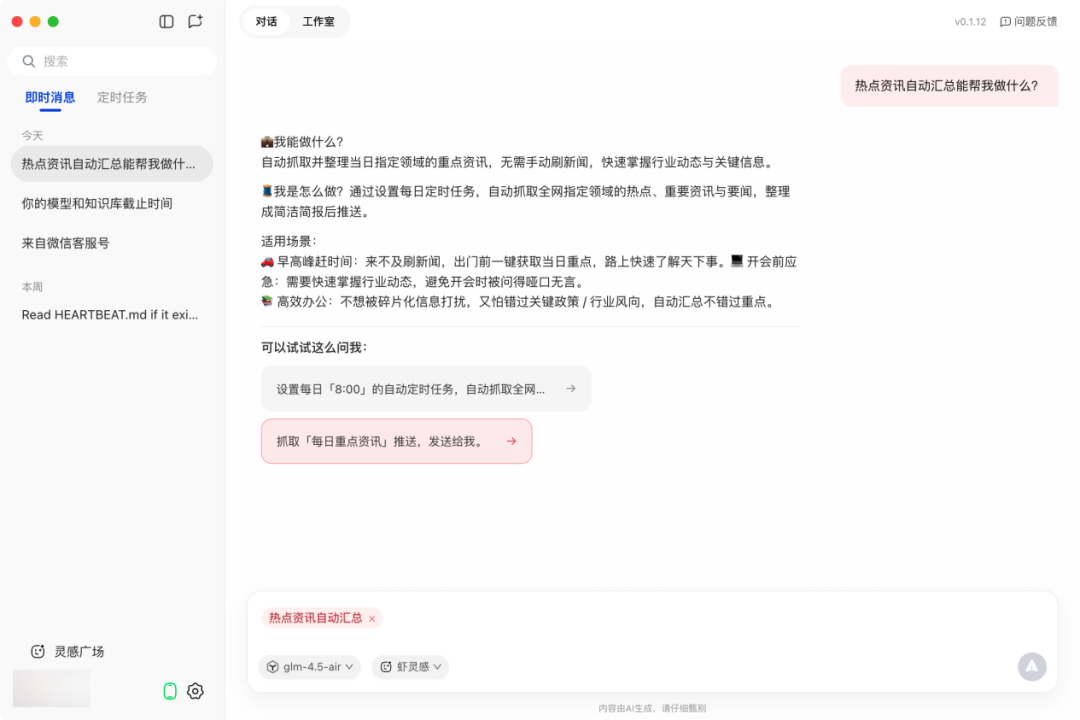This screenshot has height=720, width=1080.
Task: Click the search magnifier icon
Action: tap(29, 61)
